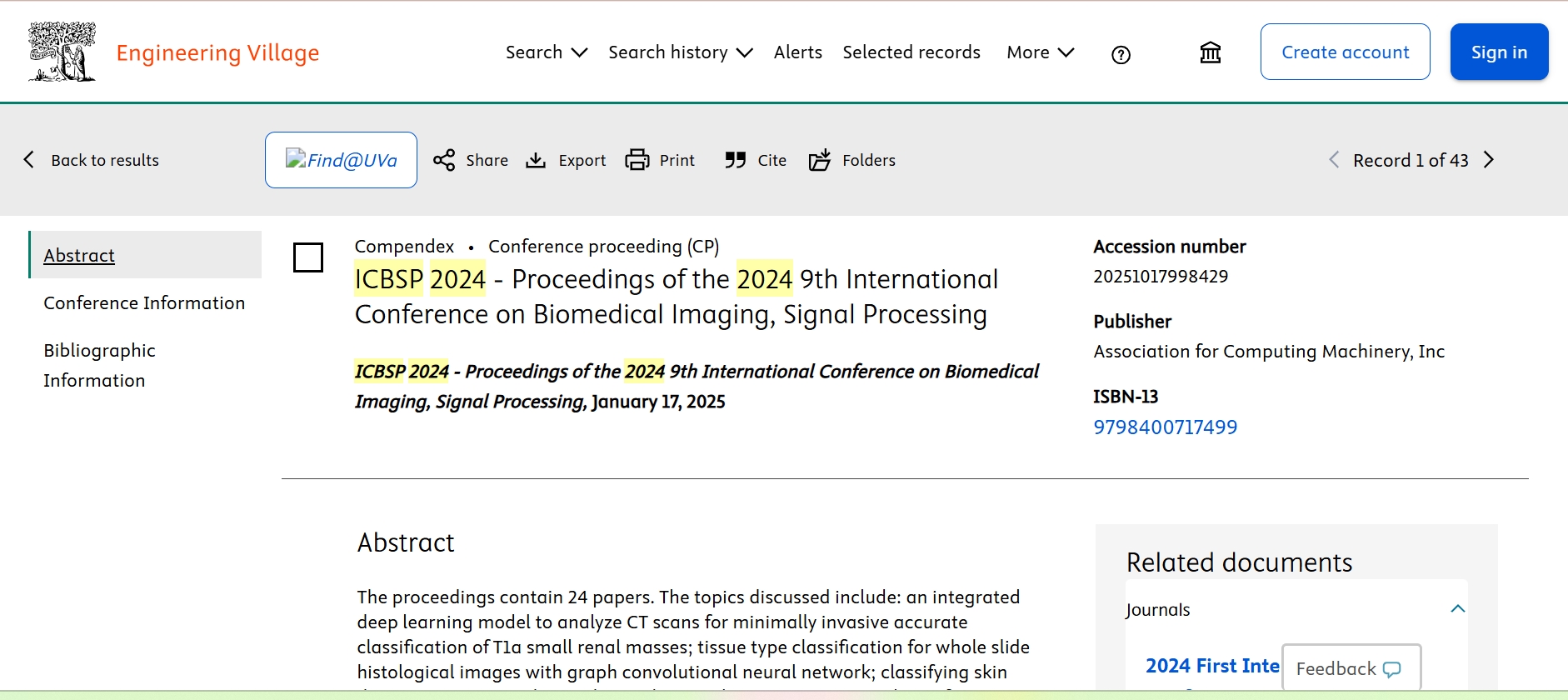The image size is (1568, 700).
Task: Click the Export download icon
Action: pos(536,160)
